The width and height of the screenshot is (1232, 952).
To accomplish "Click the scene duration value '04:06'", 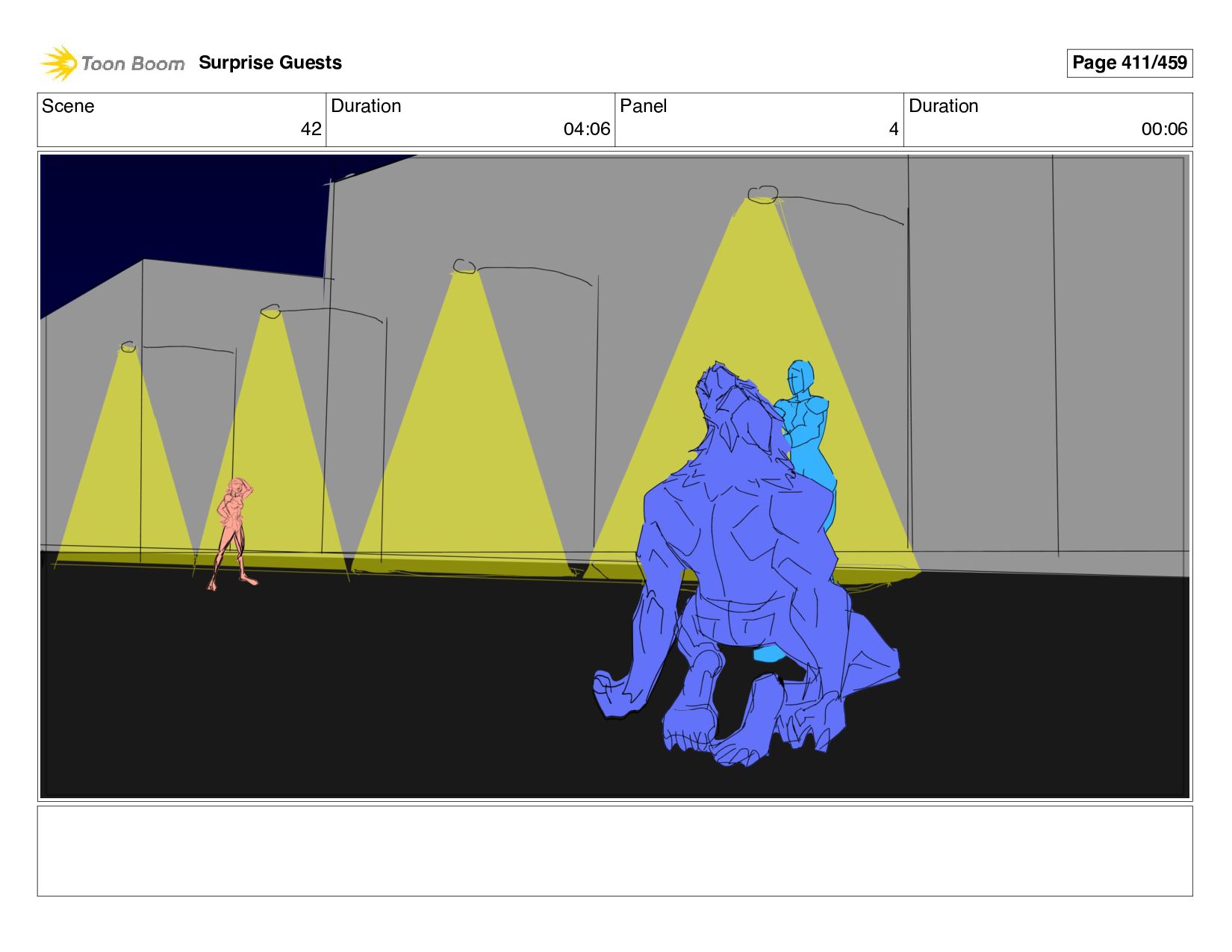I will point(587,129).
